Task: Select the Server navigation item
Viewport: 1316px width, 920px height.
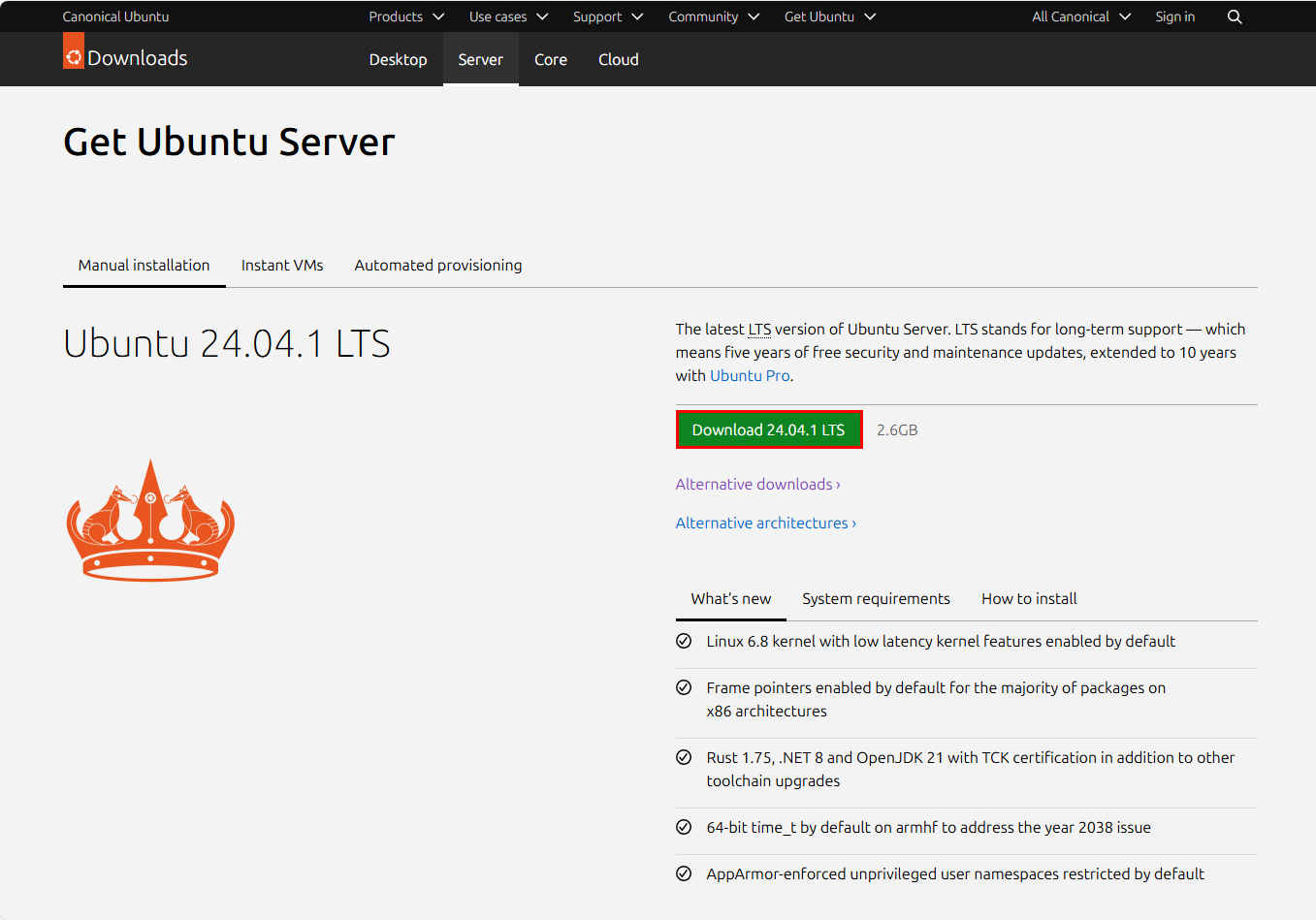Action: (x=481, y=59)
